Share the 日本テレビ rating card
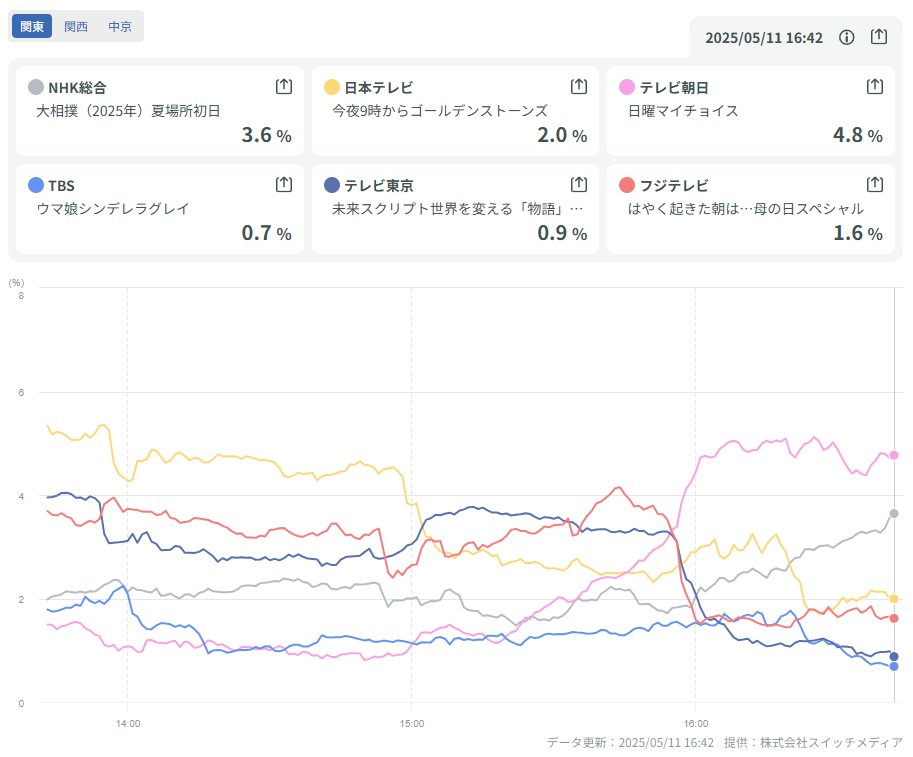The height and width of the screenshot is (757, 913). [579, 87]
